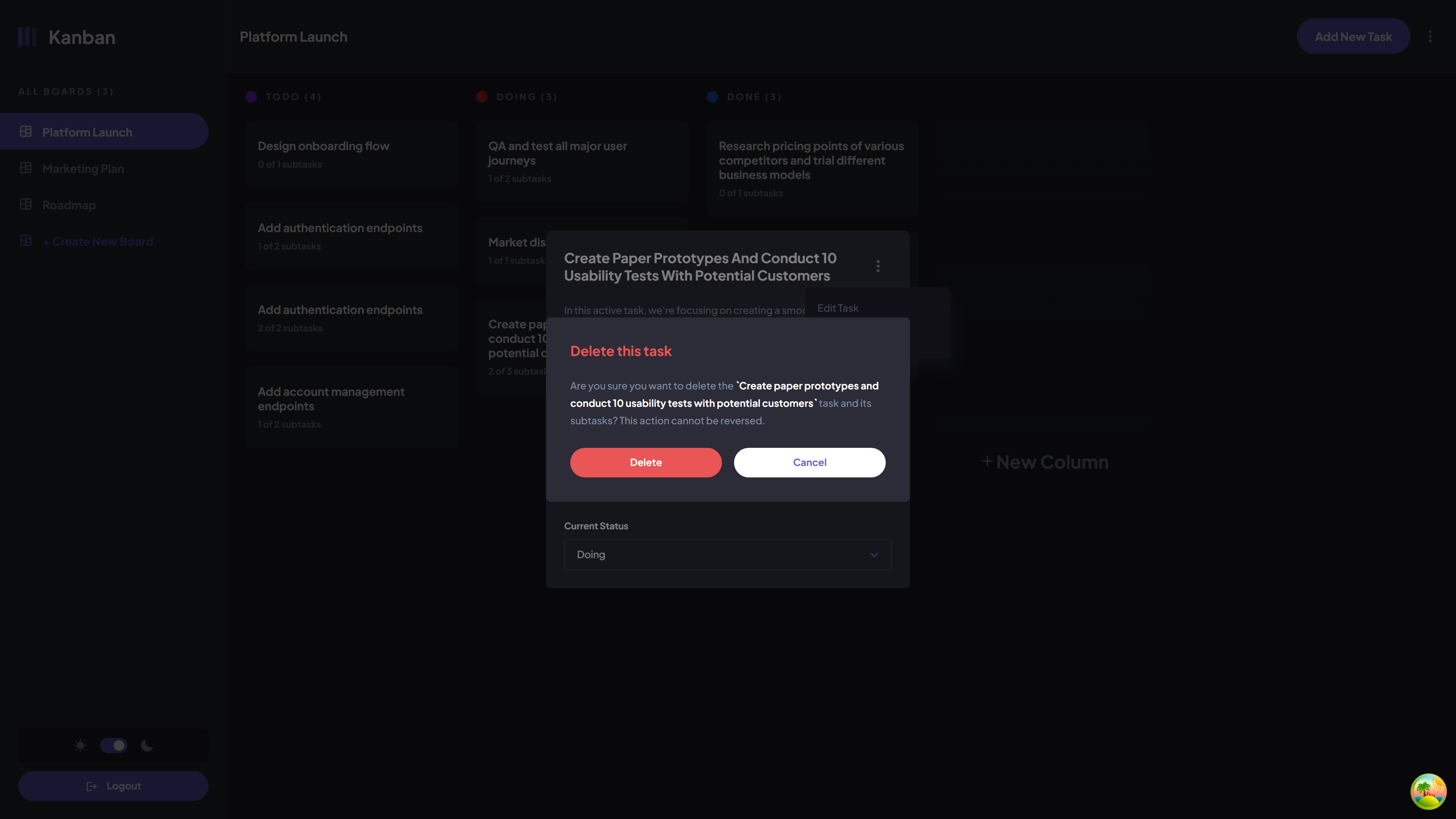
Task: Click the Marketing Plan board icon
Action: (25, 168)
